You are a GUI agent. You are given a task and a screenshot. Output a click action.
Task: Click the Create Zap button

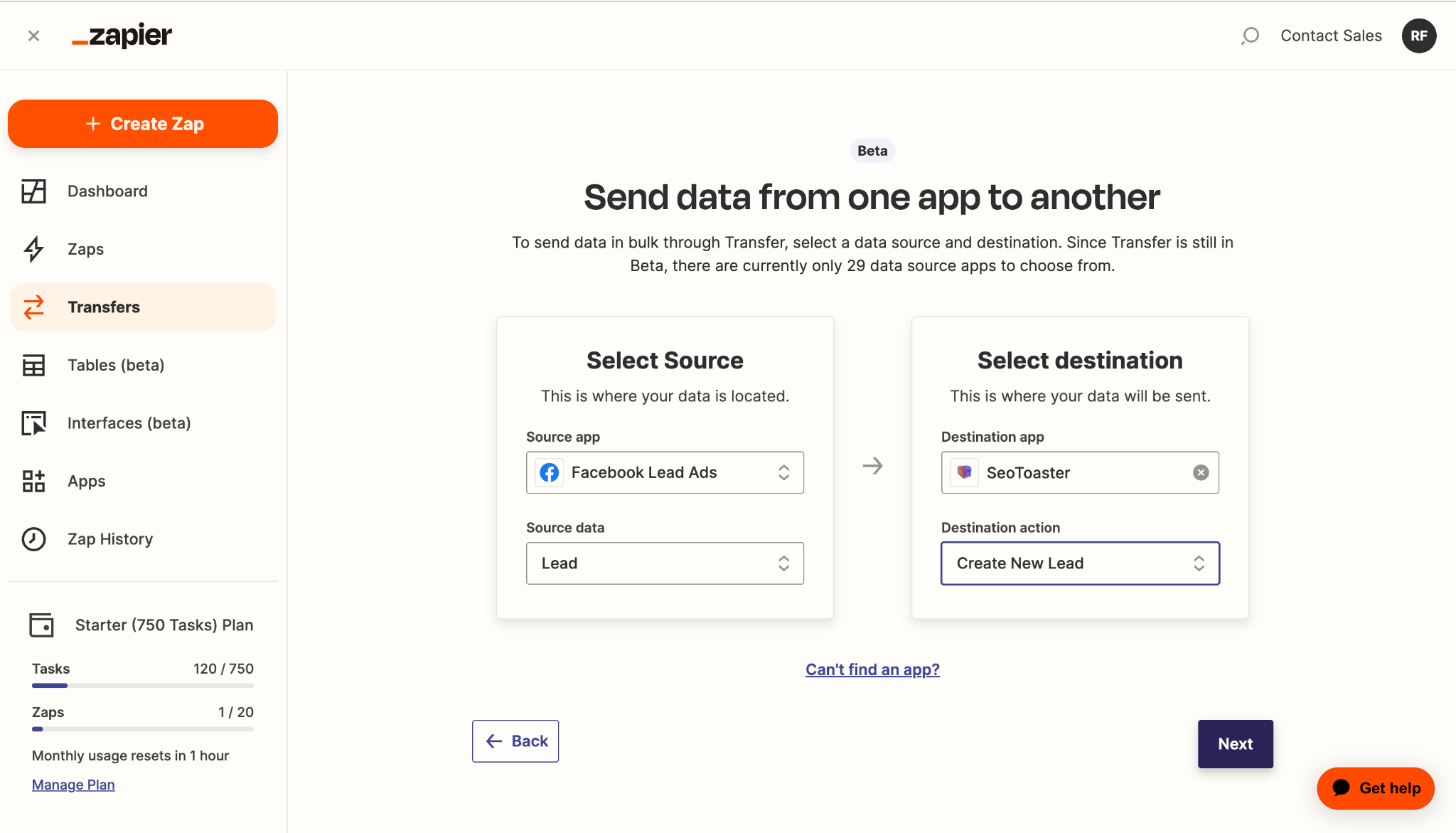click(x=143, y=124)
